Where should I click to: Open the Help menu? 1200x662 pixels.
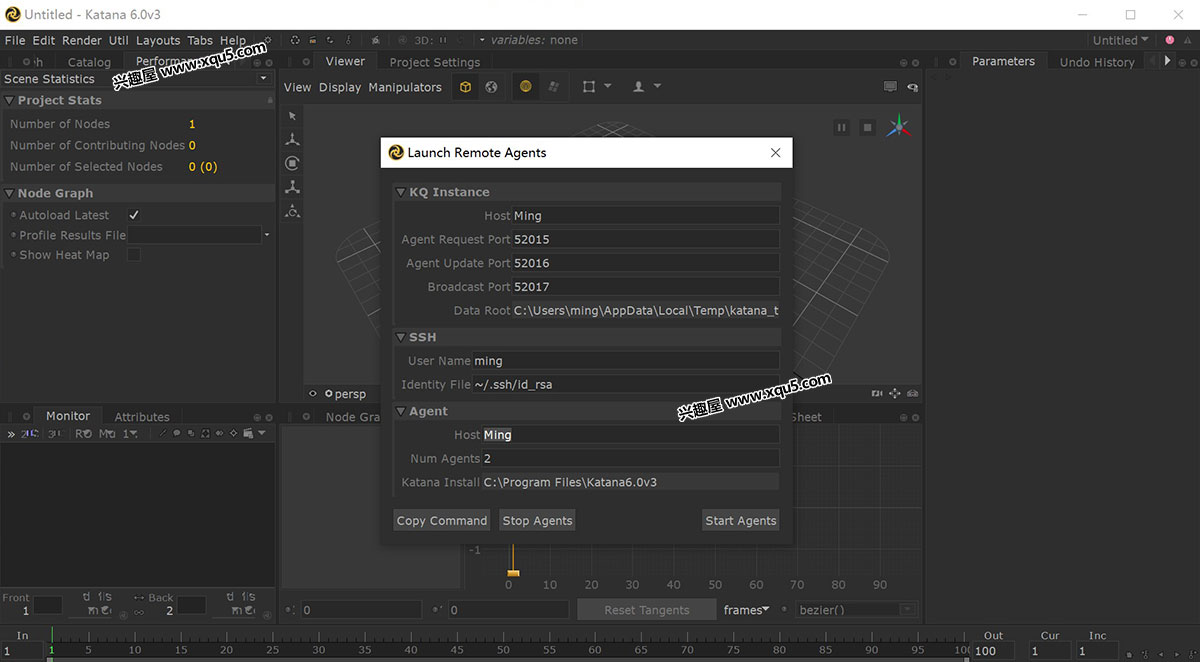233,40
